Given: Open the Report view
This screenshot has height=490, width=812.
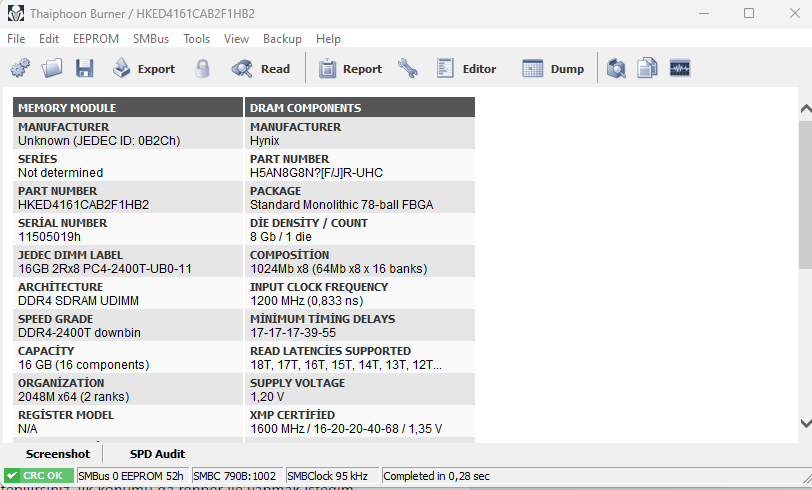Looking at the screenshot, I should pos(350,68).
